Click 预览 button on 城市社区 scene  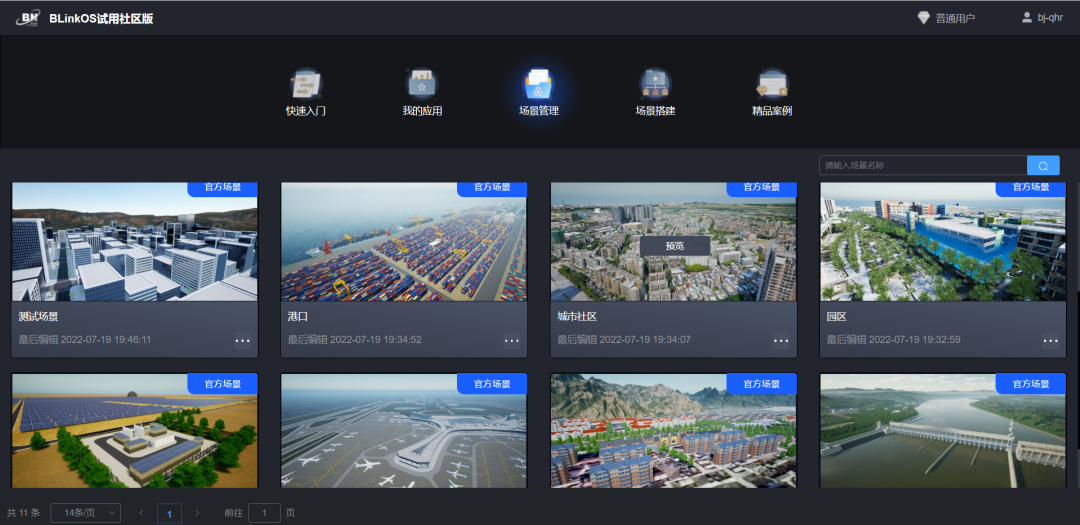pos(674,246)
